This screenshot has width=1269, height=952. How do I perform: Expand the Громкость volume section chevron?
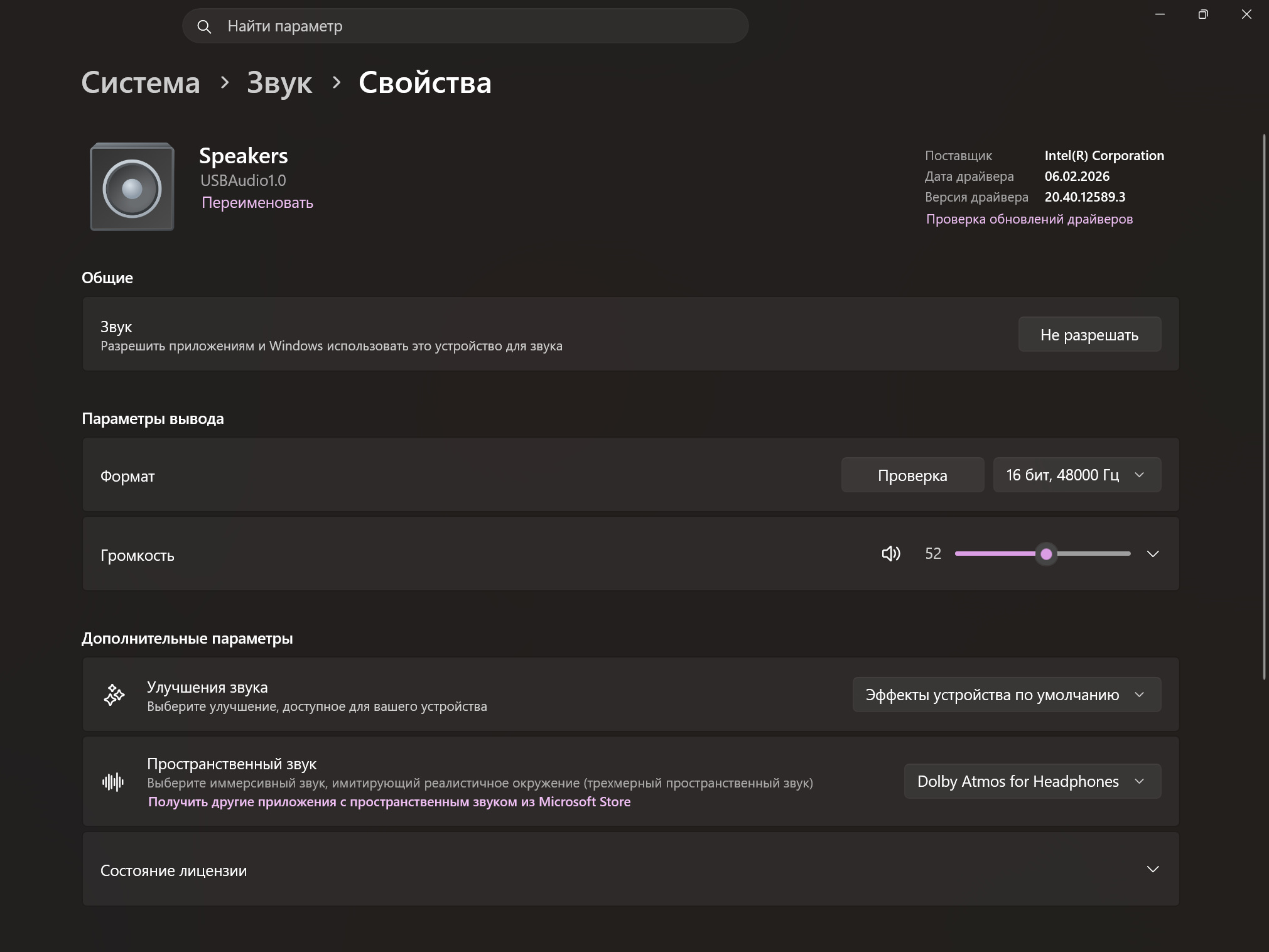(1153, 554)
